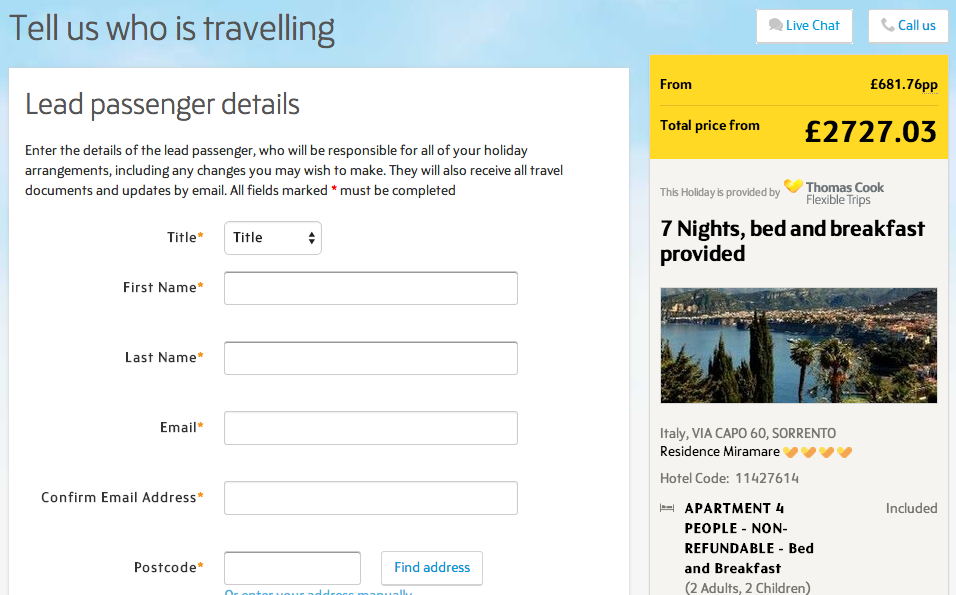Open the Title dropdown
Image resolution: width=956 pixels, height=595 pixels.
tap(273, 238)
